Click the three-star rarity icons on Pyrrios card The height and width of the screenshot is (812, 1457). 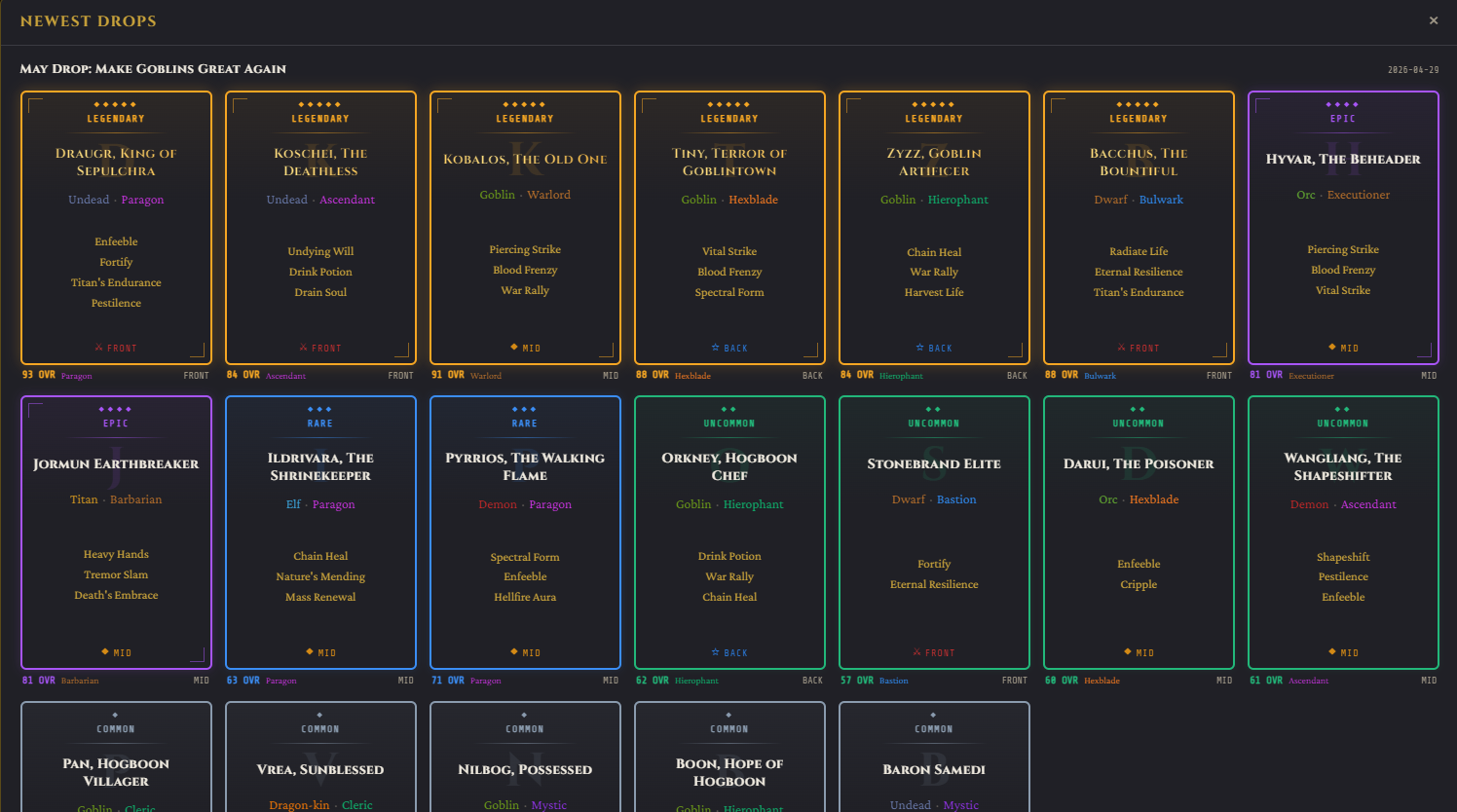[x=525, y=409]
